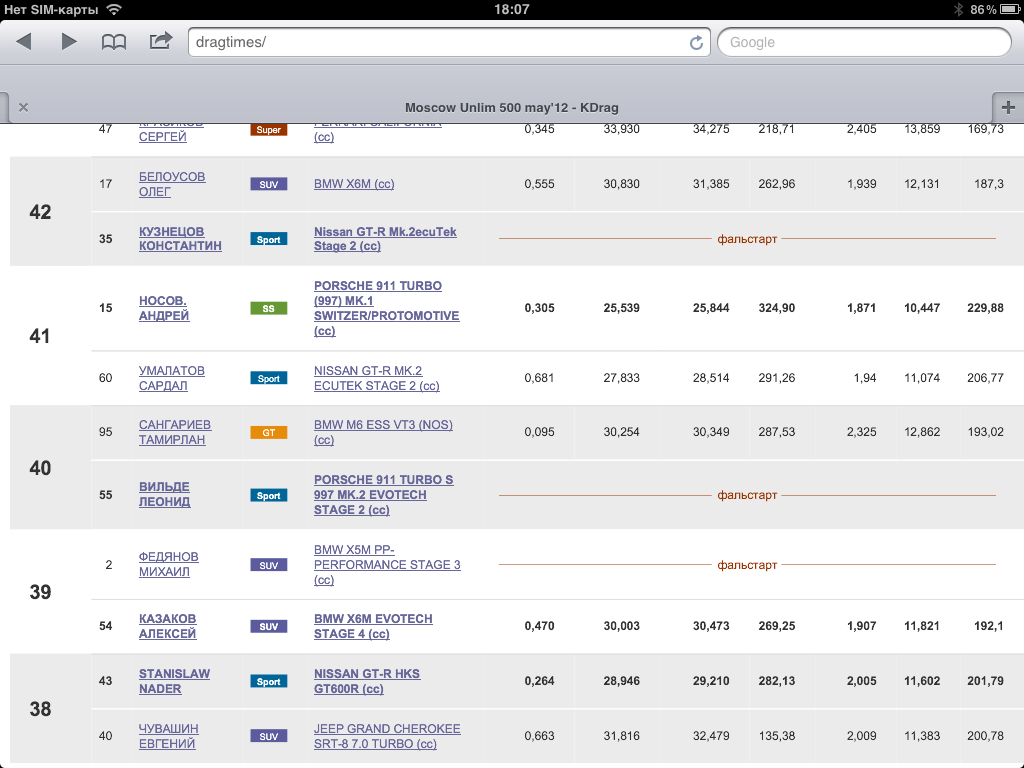Open racer НОСОВ АНДРЕЙ profile link
The height and width of the screenshot is (768, 1024).
[164, 308]
